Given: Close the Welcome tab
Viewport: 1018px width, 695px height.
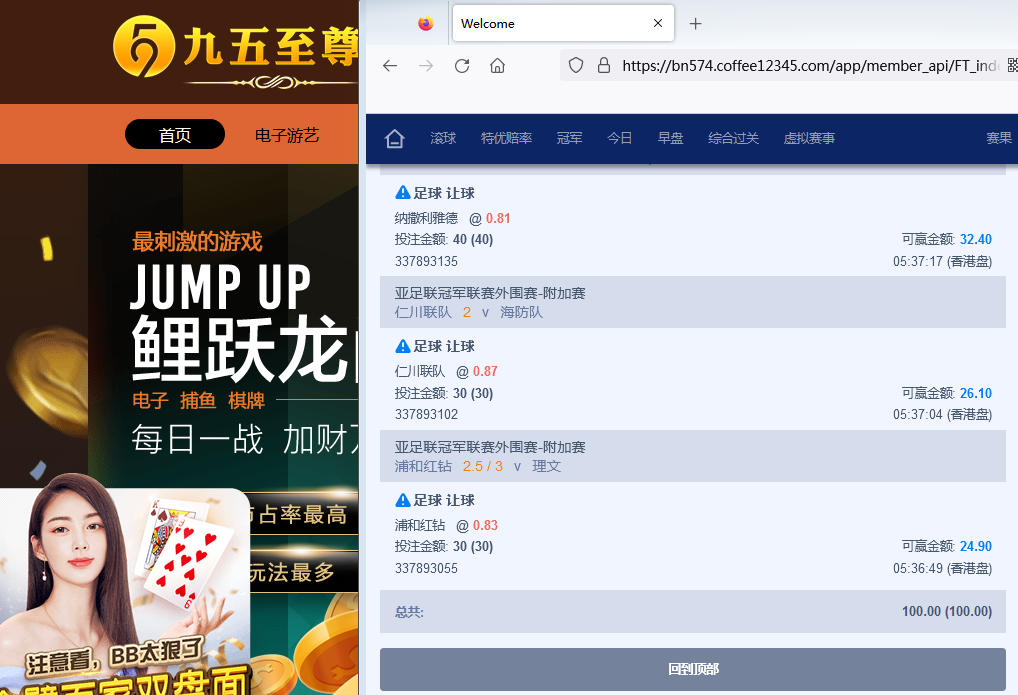Looking at the screenshot, I should pyautogui.click(x=658, y=23).
